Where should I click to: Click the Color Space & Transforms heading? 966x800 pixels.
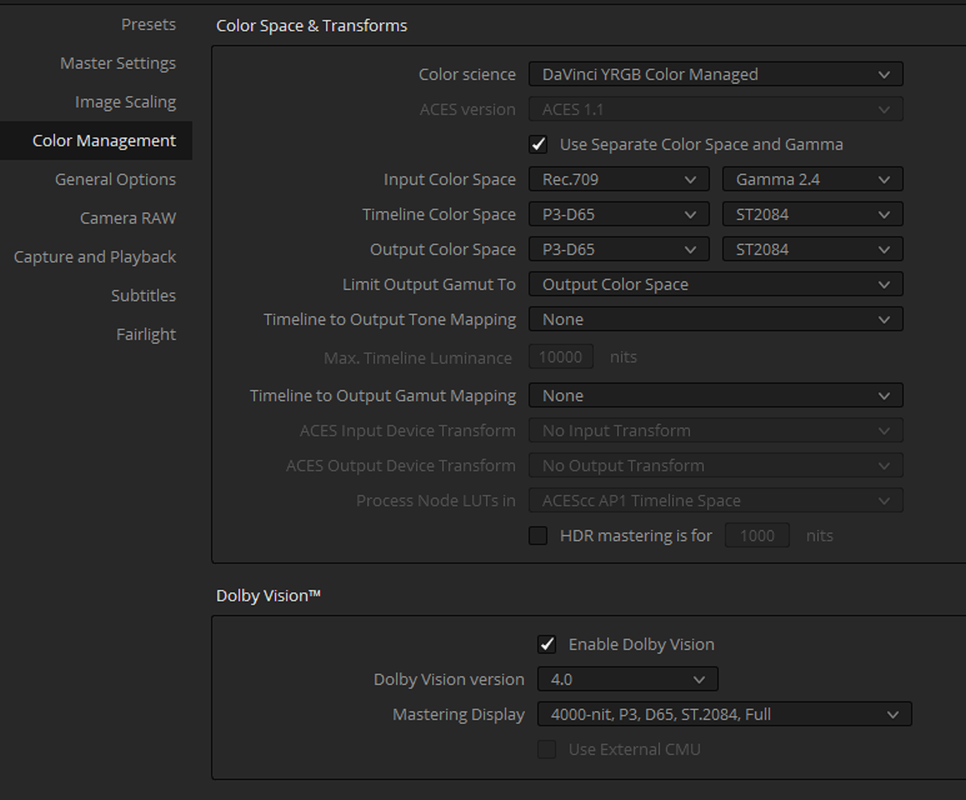(x=312, y=26)
